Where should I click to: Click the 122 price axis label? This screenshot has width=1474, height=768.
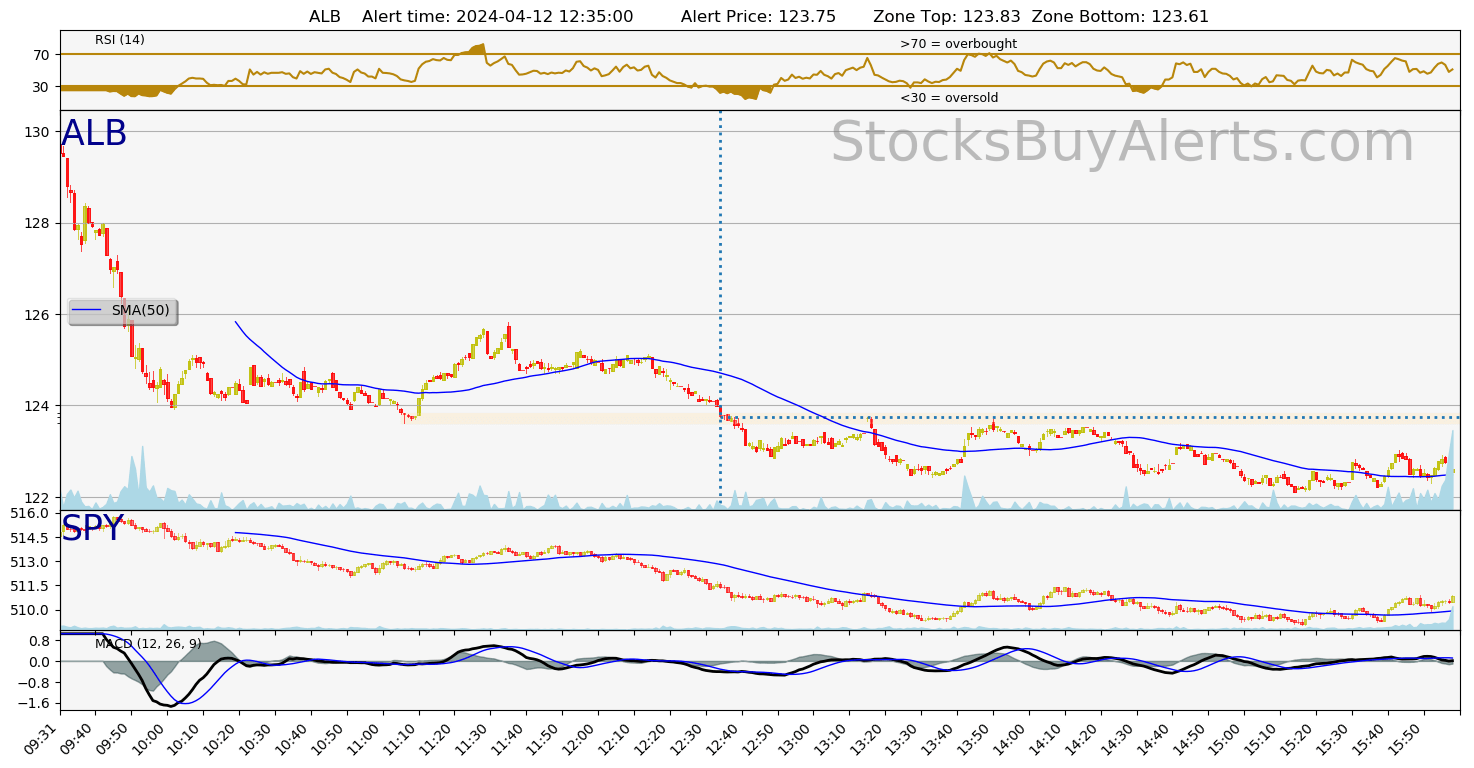click(x=38, y=498)
